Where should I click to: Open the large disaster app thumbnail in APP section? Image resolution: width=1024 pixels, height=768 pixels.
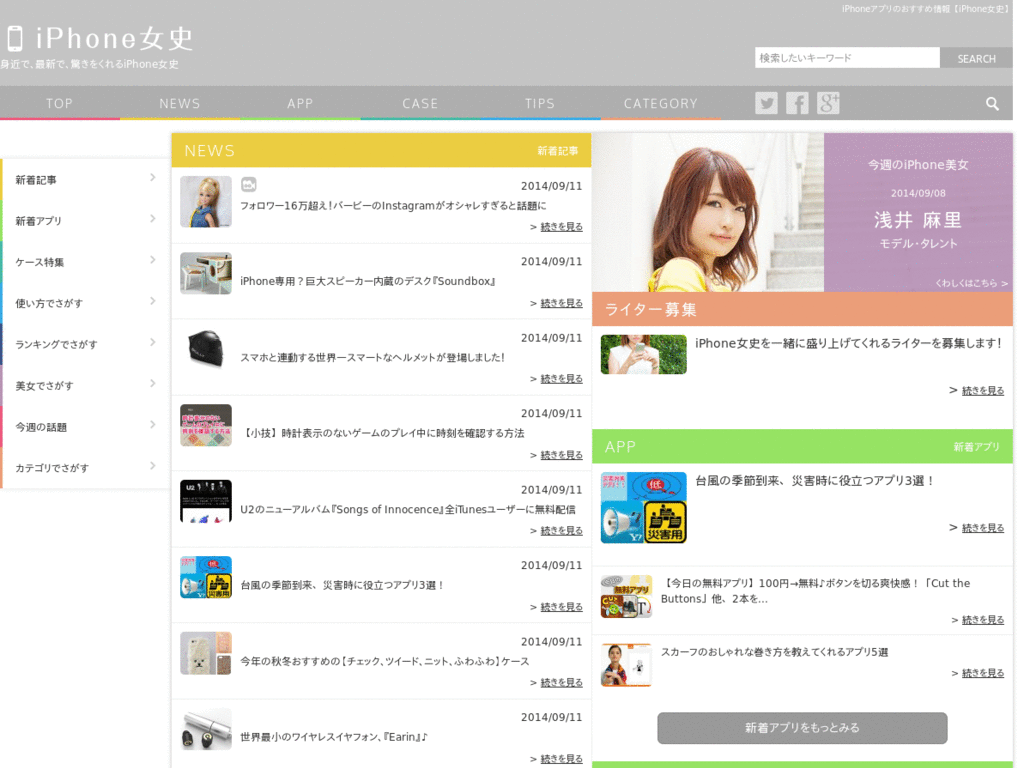(643, 507)
